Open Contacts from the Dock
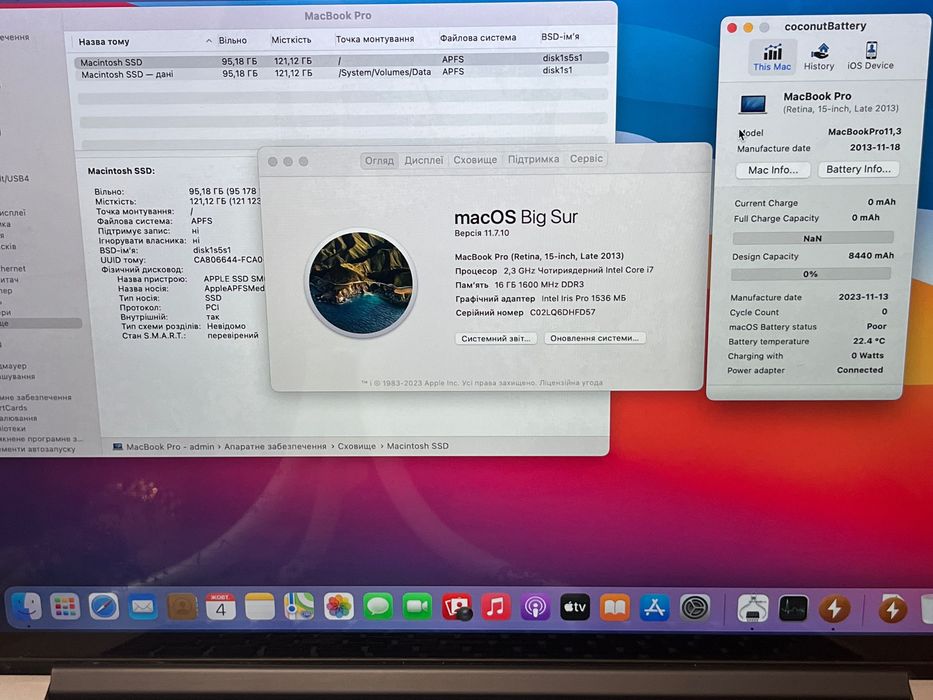This screenshot has height=700, width=933. pyautogui.click(x=182, y=607)
